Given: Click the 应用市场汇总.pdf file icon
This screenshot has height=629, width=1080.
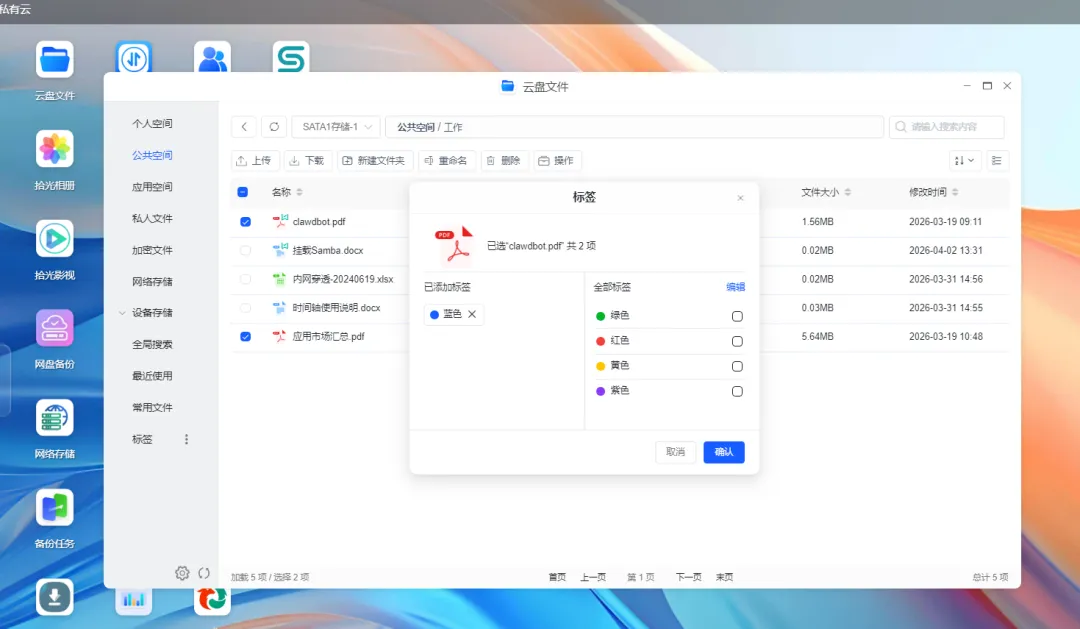Looking at the screenshot, I should (x=280, y=336).
